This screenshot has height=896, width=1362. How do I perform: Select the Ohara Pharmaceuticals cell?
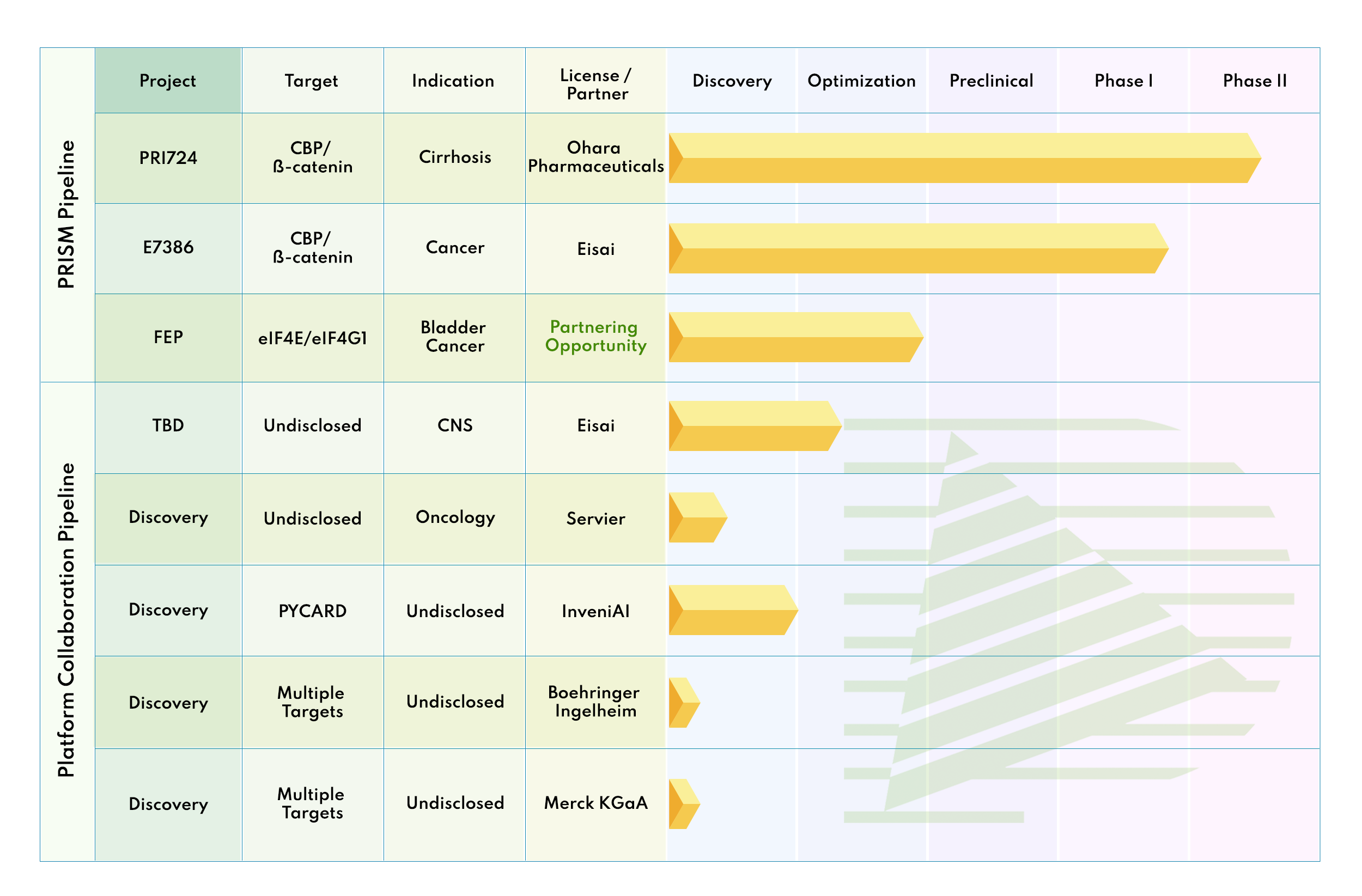click(x=595, y=157)
